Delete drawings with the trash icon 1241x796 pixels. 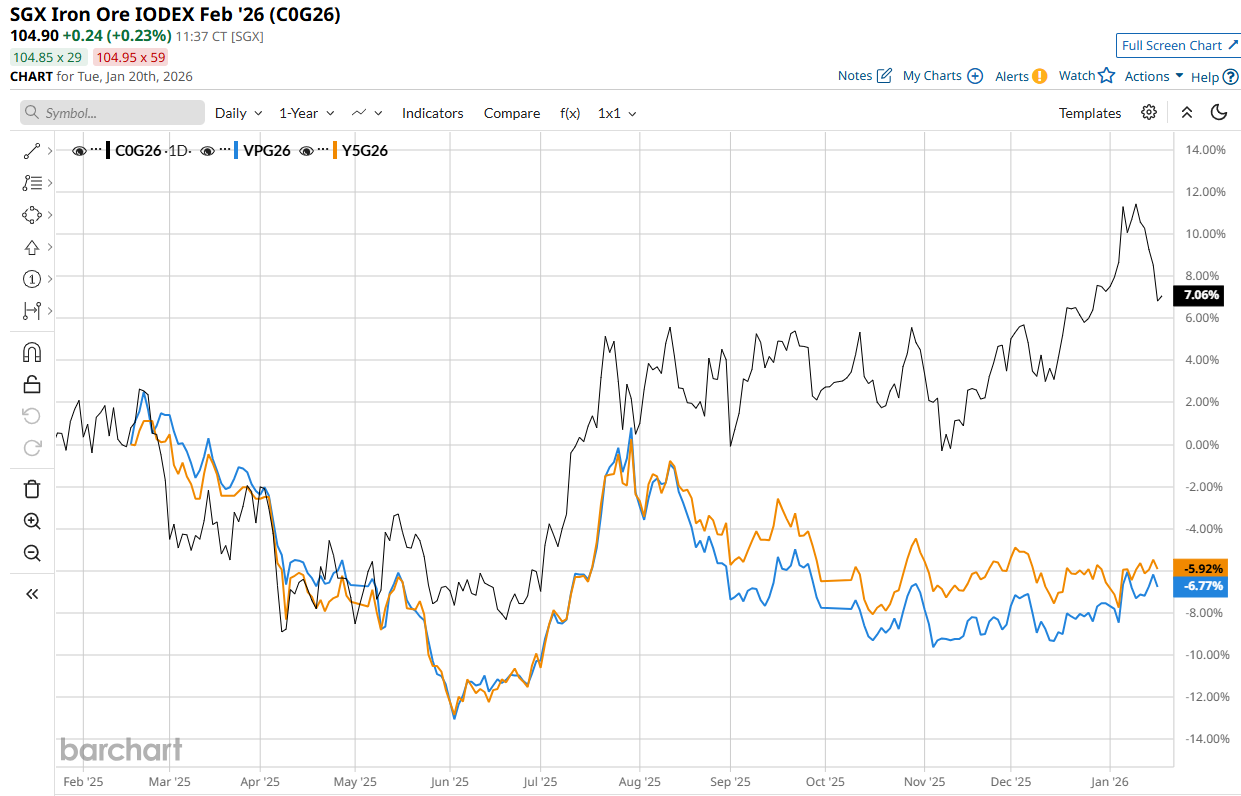coord(32,488)
